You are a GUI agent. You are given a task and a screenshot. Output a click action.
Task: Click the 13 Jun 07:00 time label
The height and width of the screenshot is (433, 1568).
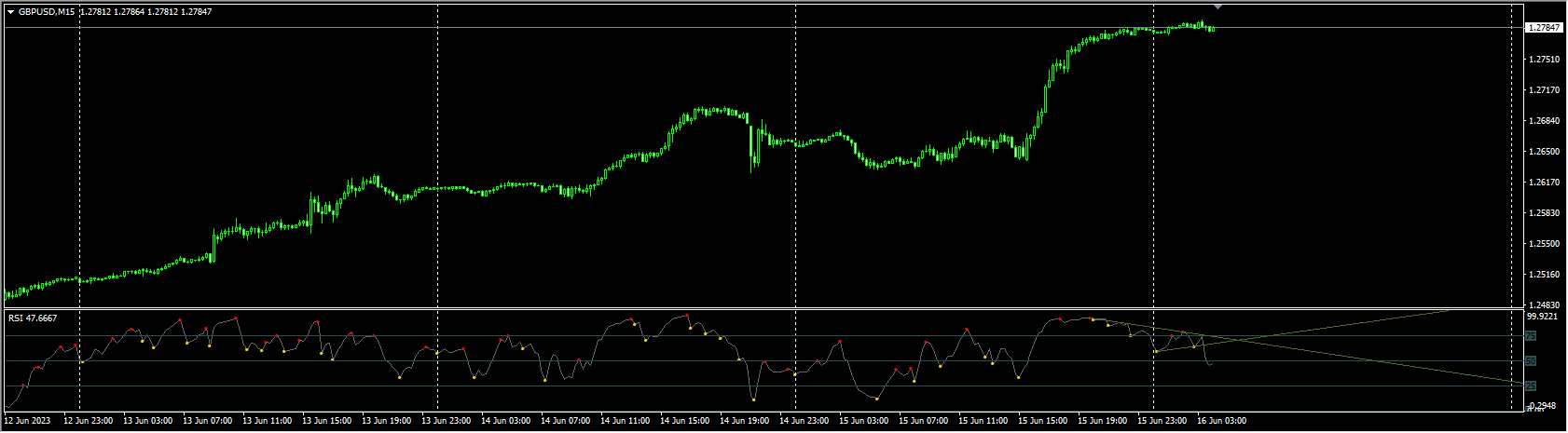click(208, 422)
